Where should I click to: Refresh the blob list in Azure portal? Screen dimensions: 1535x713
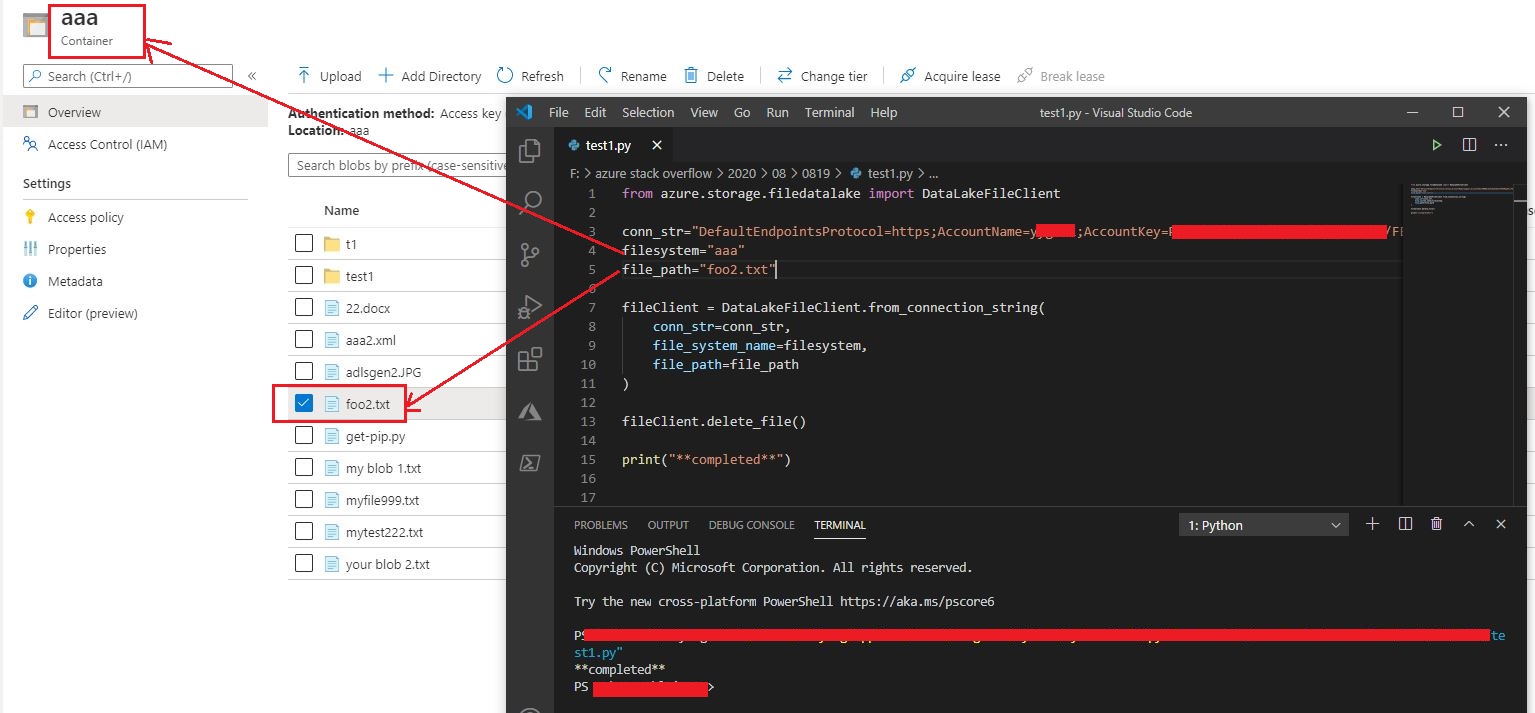pos(531,75)
